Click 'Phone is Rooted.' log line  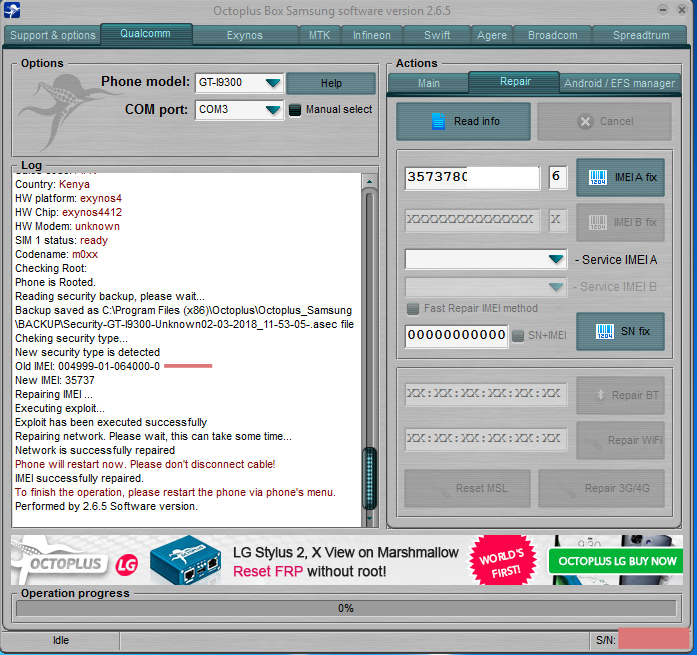tap(55, 282)
